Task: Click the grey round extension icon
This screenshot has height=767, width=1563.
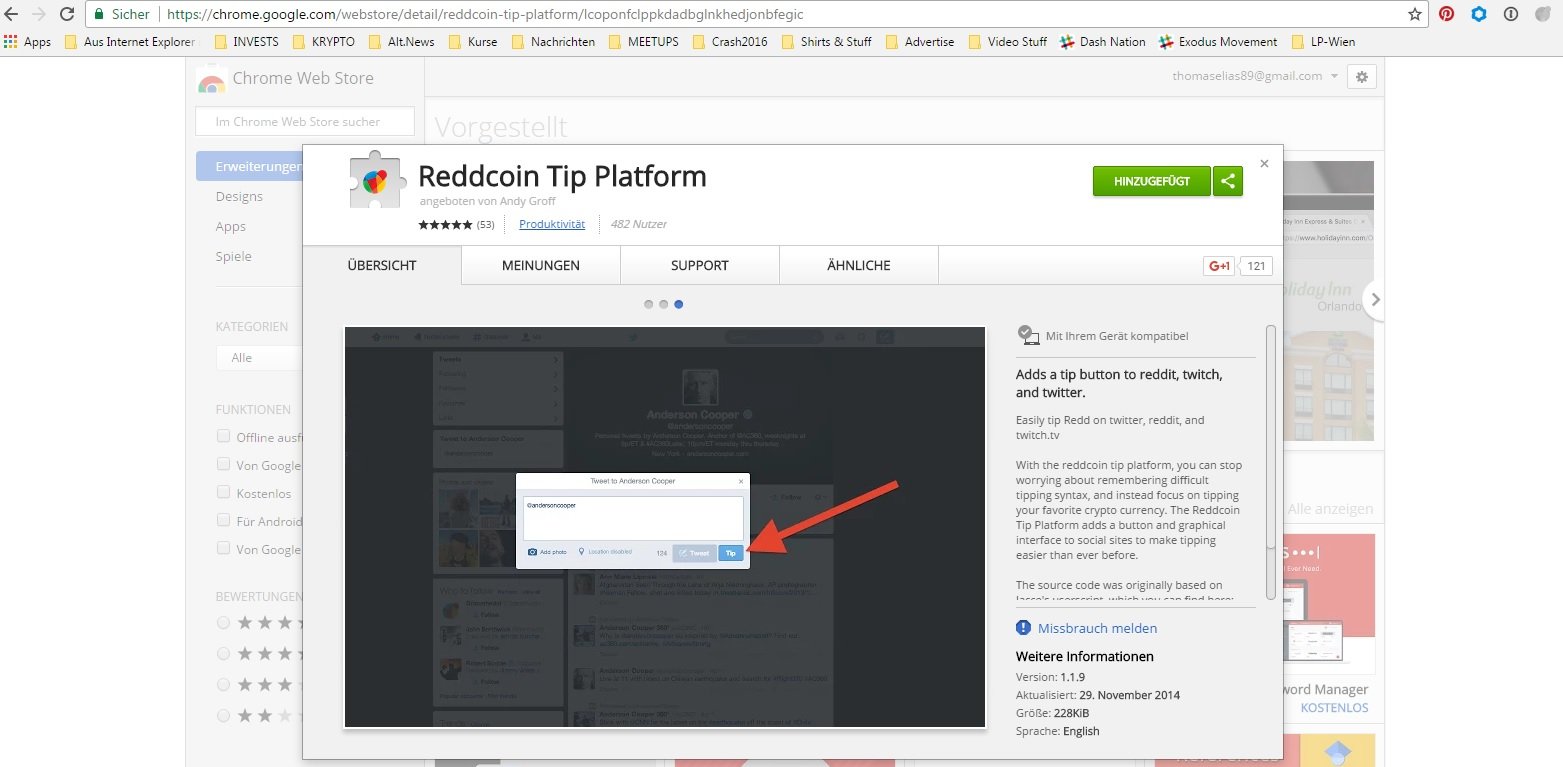Action: pyautogui.click(x=1542, y=15)
